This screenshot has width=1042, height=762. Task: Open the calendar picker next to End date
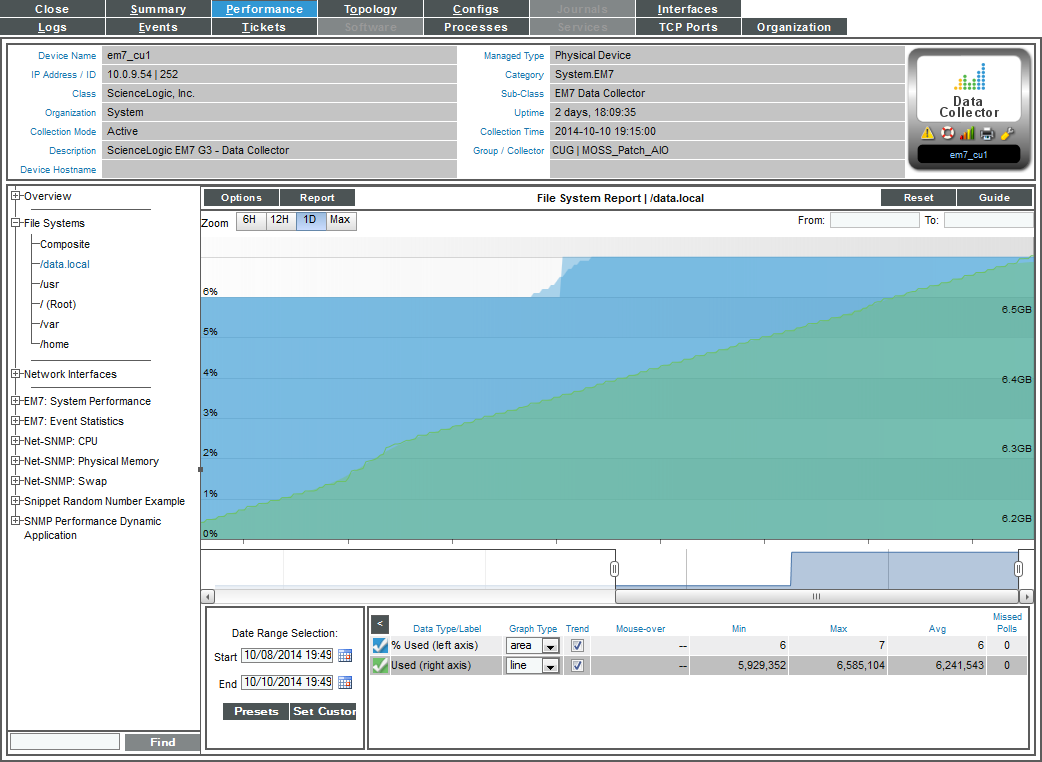(x=345, y=682)
